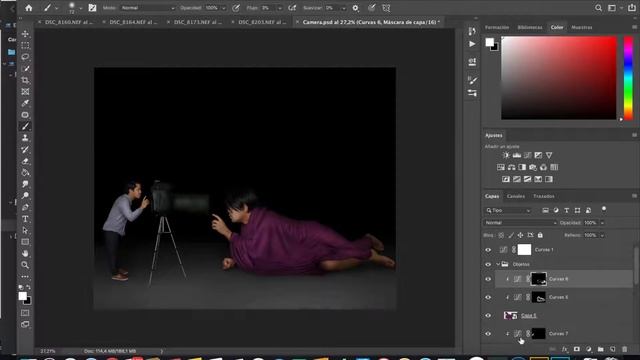The image size is (640, 360).
Task: Select the Frame tool
Action: click(x=25, y=91)
